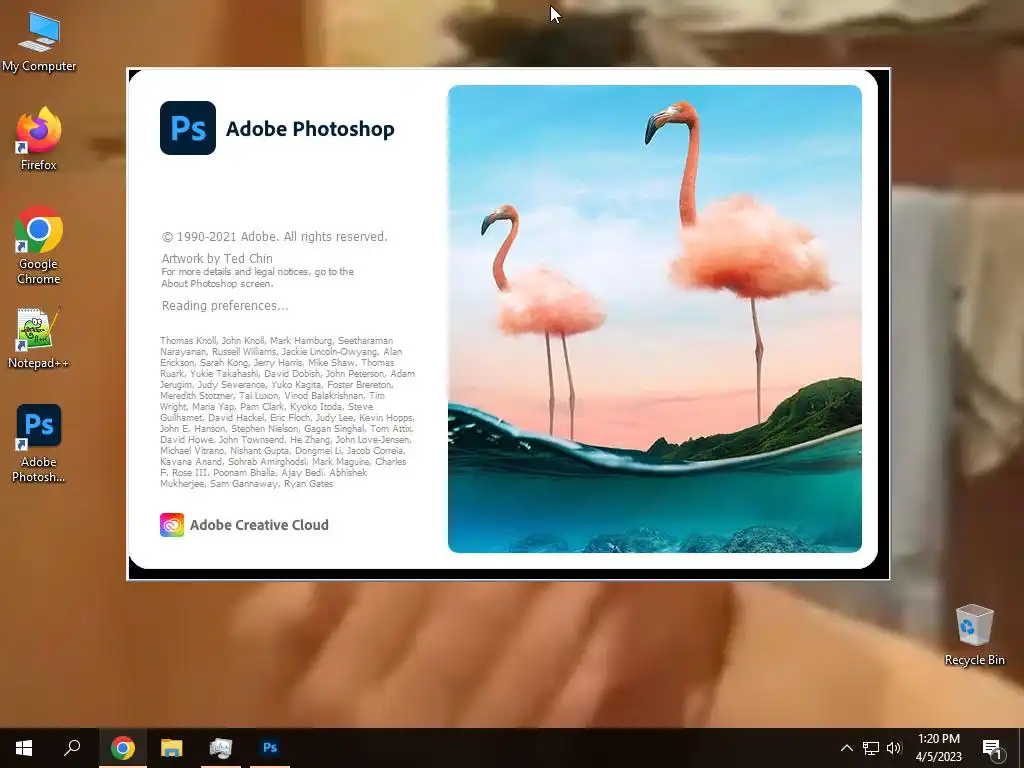Select the Firefox desktop shortcut
1024x768 pixels.
(x=39, y=139)
